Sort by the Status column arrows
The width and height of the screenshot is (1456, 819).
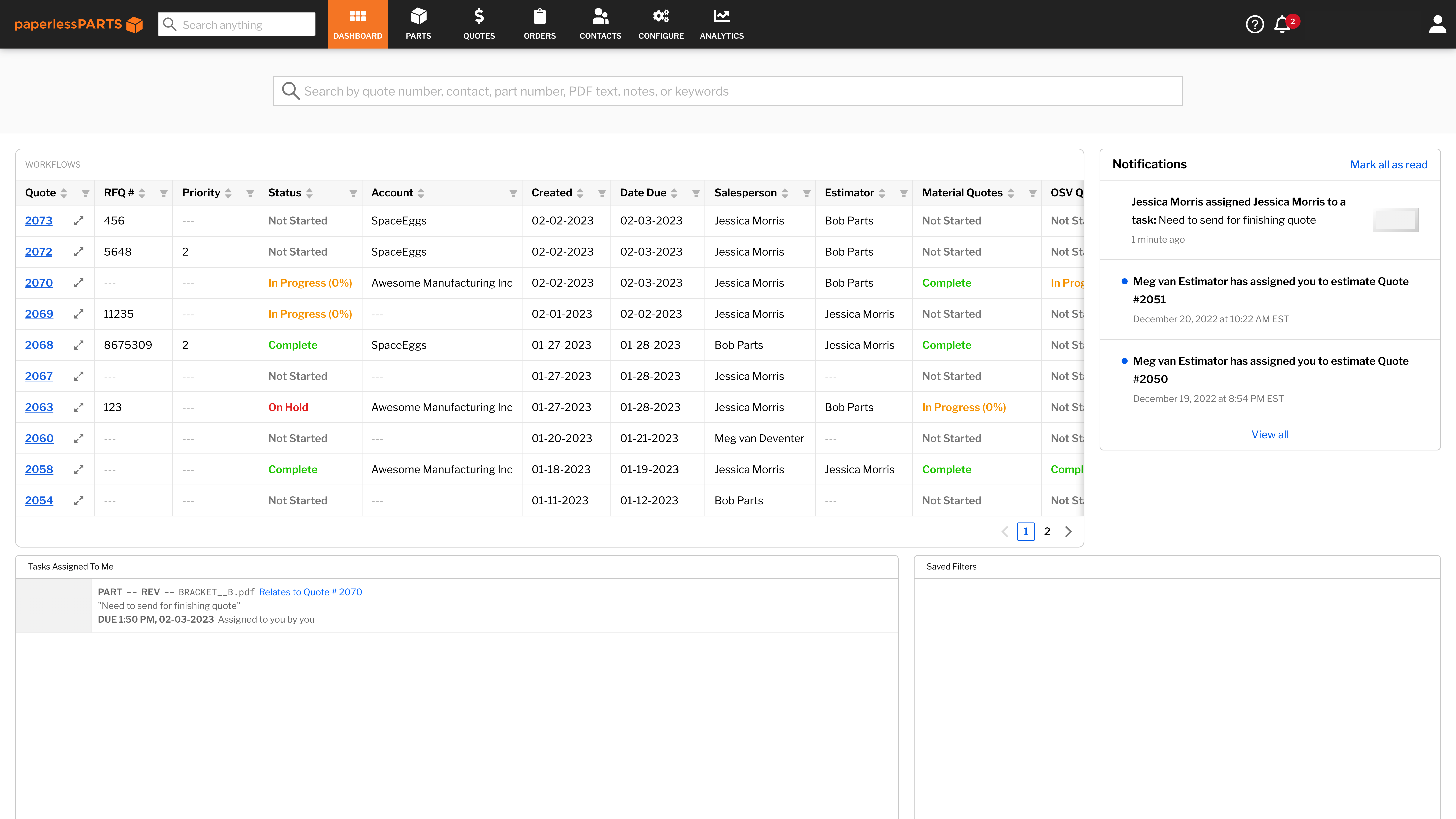[x=309, y=193]
